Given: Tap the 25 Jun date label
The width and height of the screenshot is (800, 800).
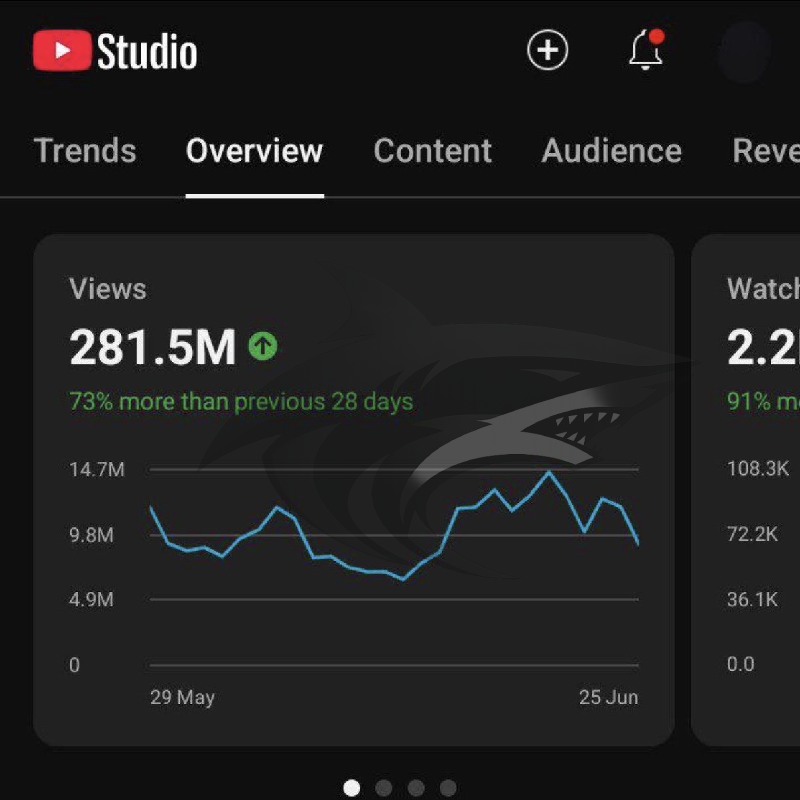Looking at the screenshot, I should [x=608, y=697].
